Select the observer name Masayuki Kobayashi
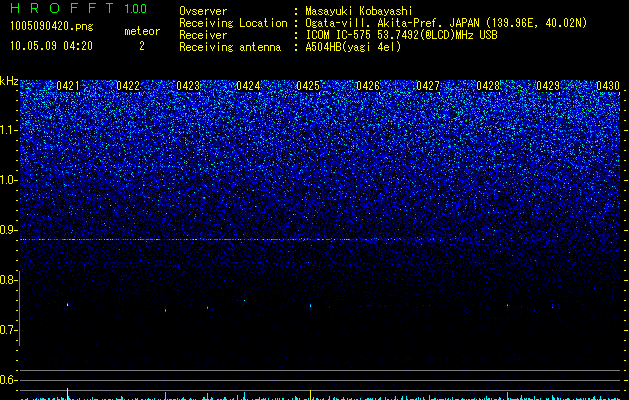This screenshot has width=629, height=400. [x=359, y=11]
